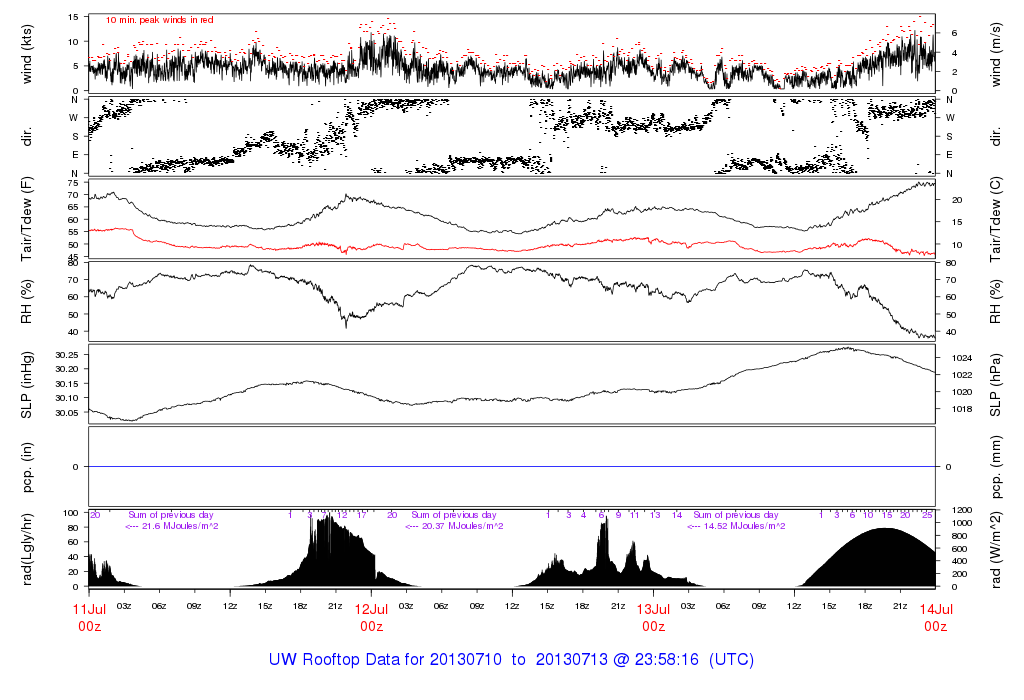The image size is (1024, 700).
Task: Click the 'wind (m/s)' right axis label
Action: pyautogui.click(x=999, y=53)
